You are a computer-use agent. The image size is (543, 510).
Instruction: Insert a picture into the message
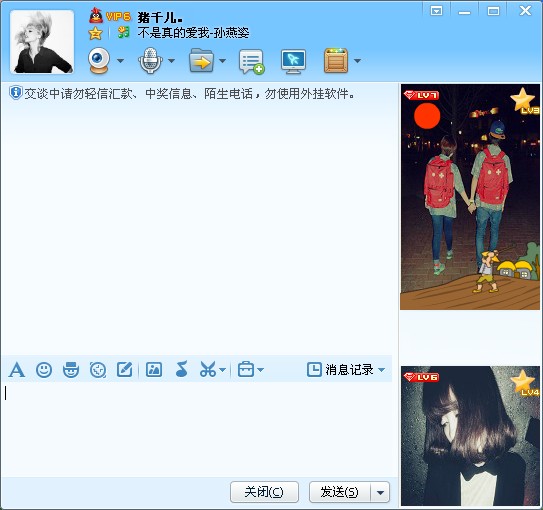[154, 370]
